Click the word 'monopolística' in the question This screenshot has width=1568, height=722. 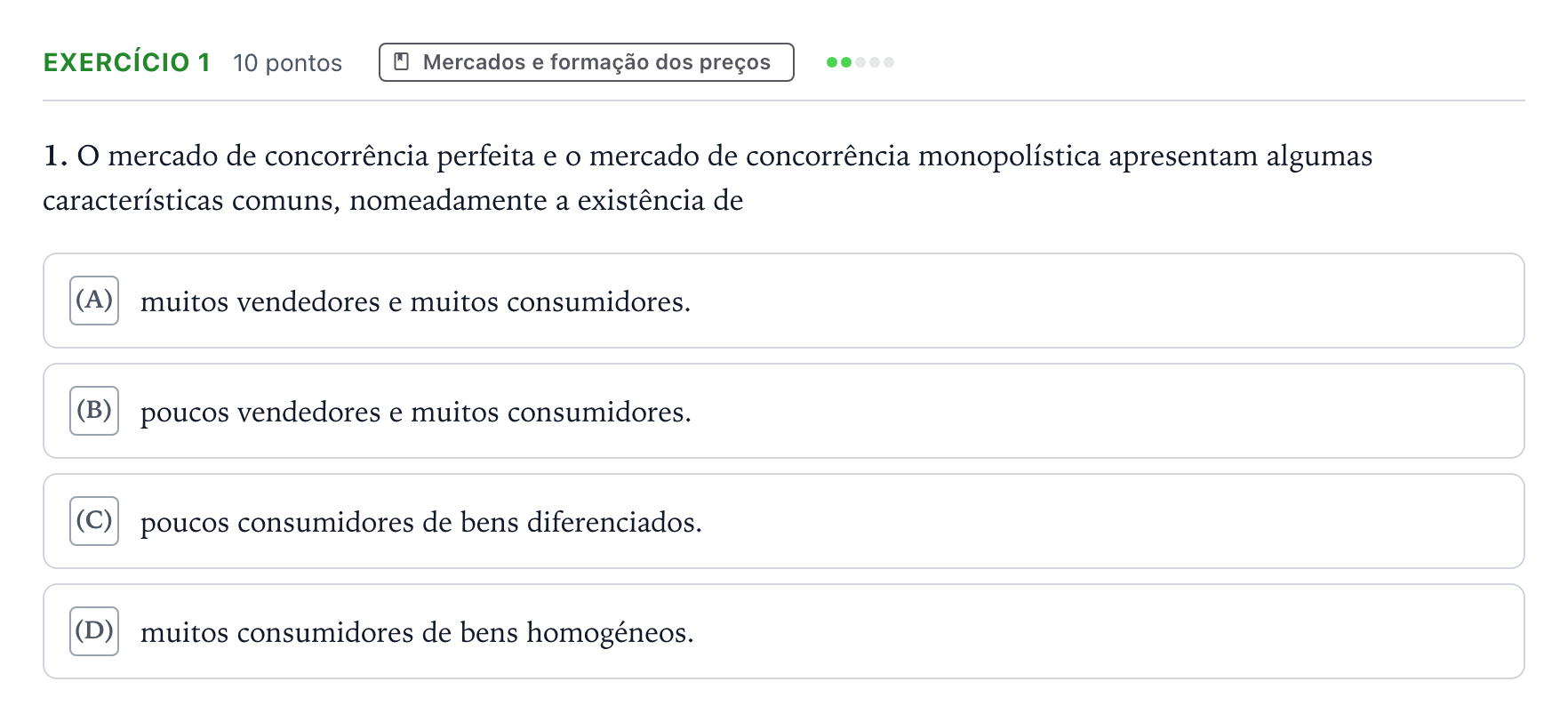tap(1009, 157)
